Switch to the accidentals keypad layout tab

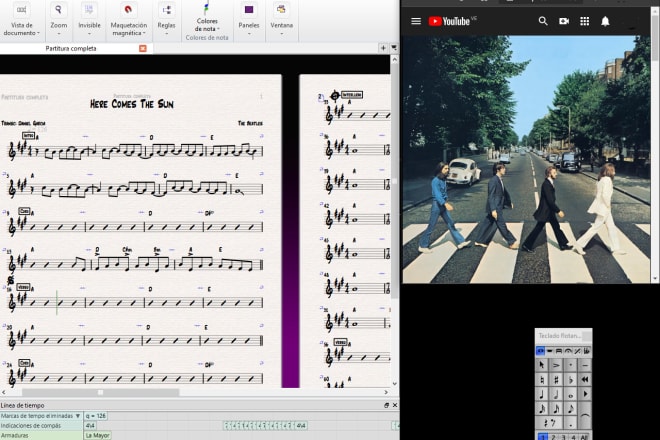(586, 351)
